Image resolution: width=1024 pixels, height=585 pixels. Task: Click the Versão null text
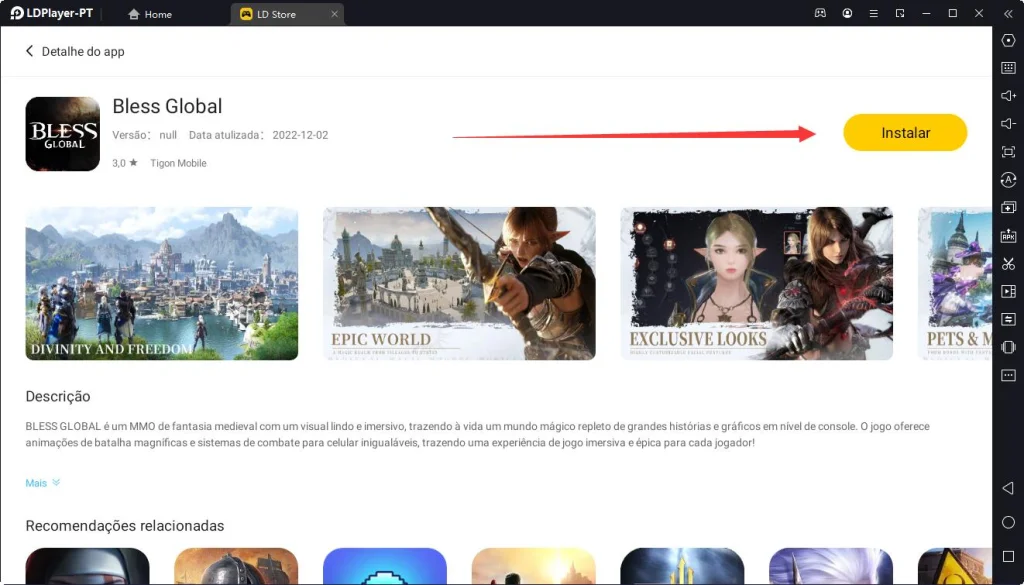coord(144,135)
